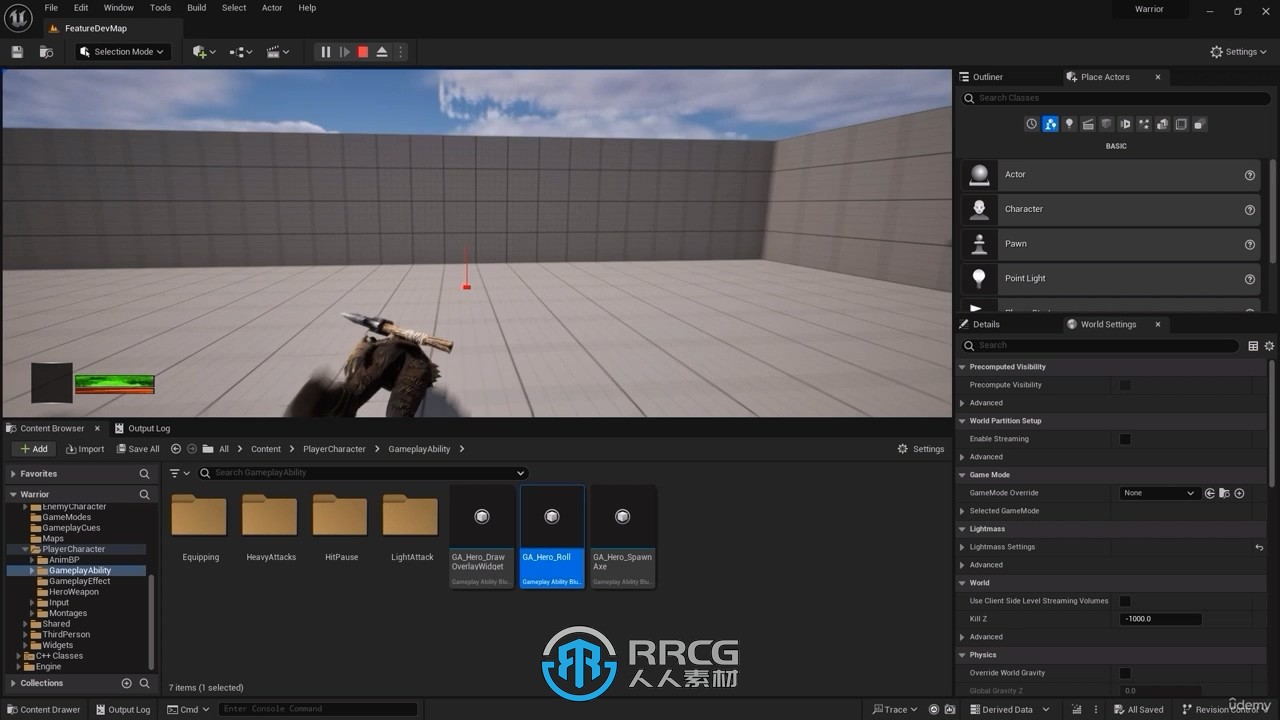Select the Pawn entry in Place Actors

coord(1111,244)
